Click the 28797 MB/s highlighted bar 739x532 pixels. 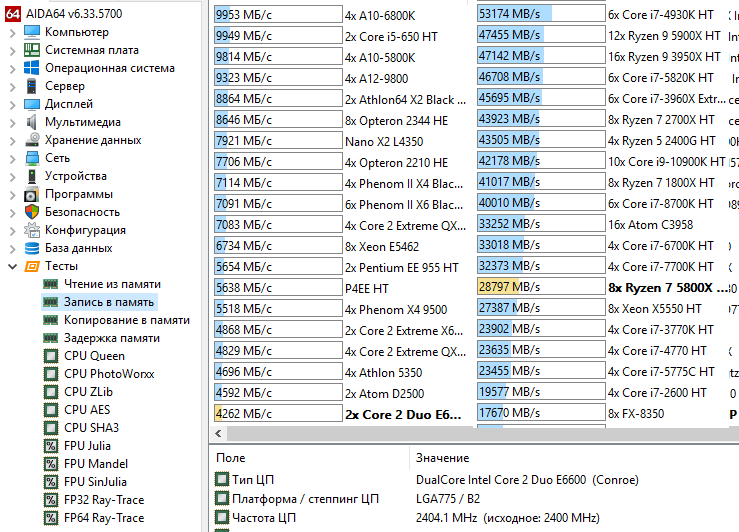click(541, 286)
